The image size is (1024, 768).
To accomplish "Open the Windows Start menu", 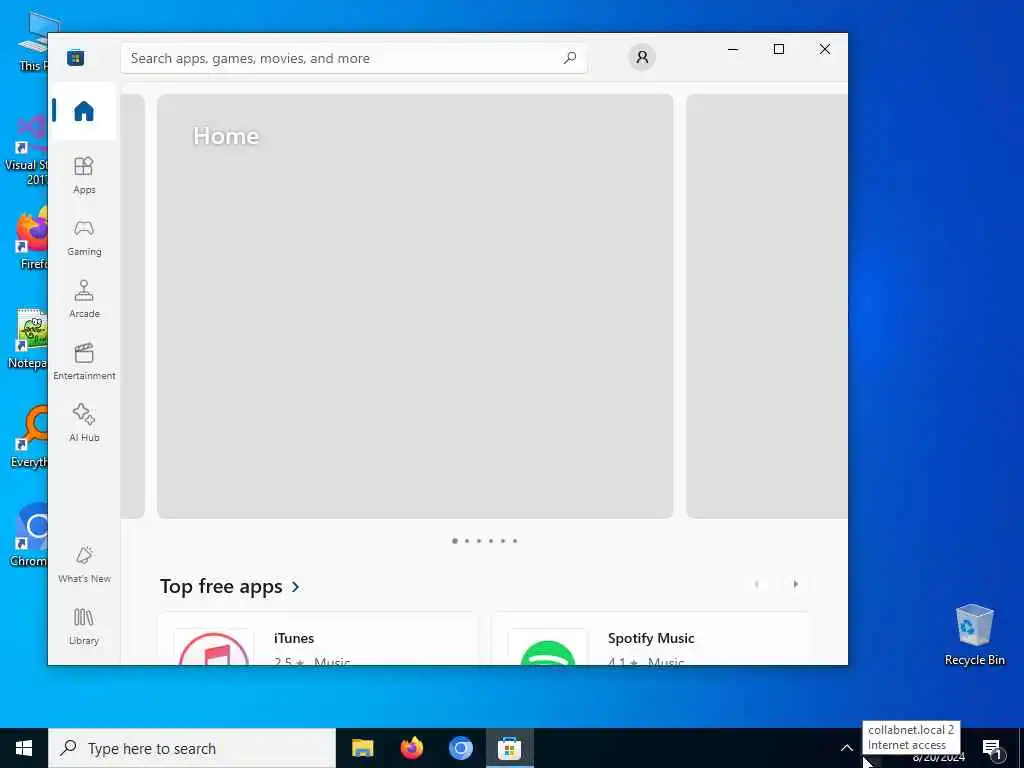I will (x=24, y=748).
